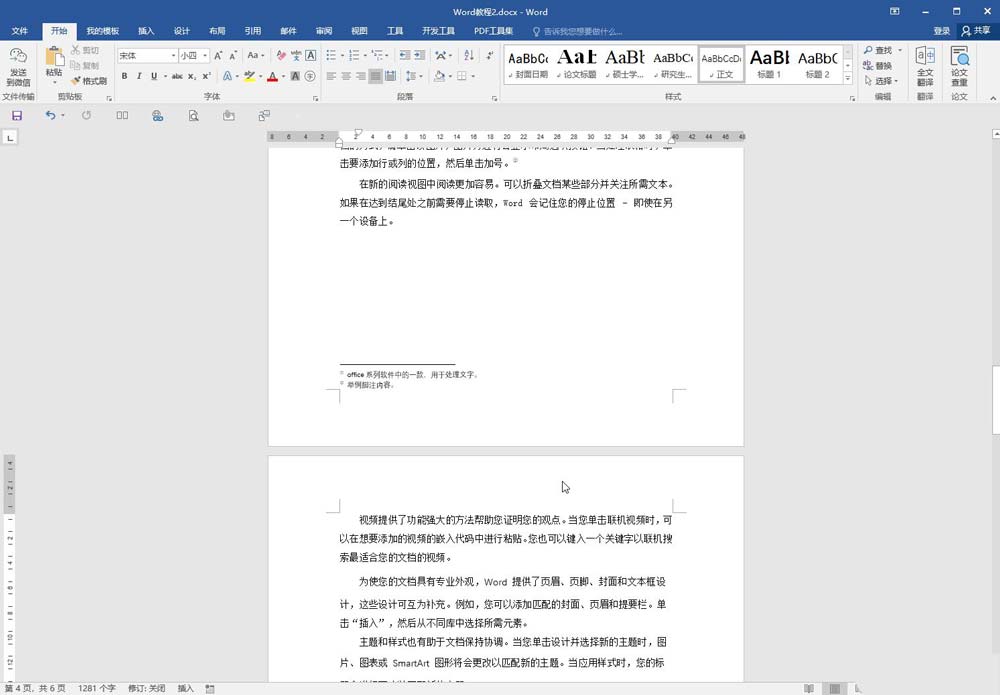1000x695 pixels.
Task: Toggle character shading (gray A)
Action: (x=295, y=76)
